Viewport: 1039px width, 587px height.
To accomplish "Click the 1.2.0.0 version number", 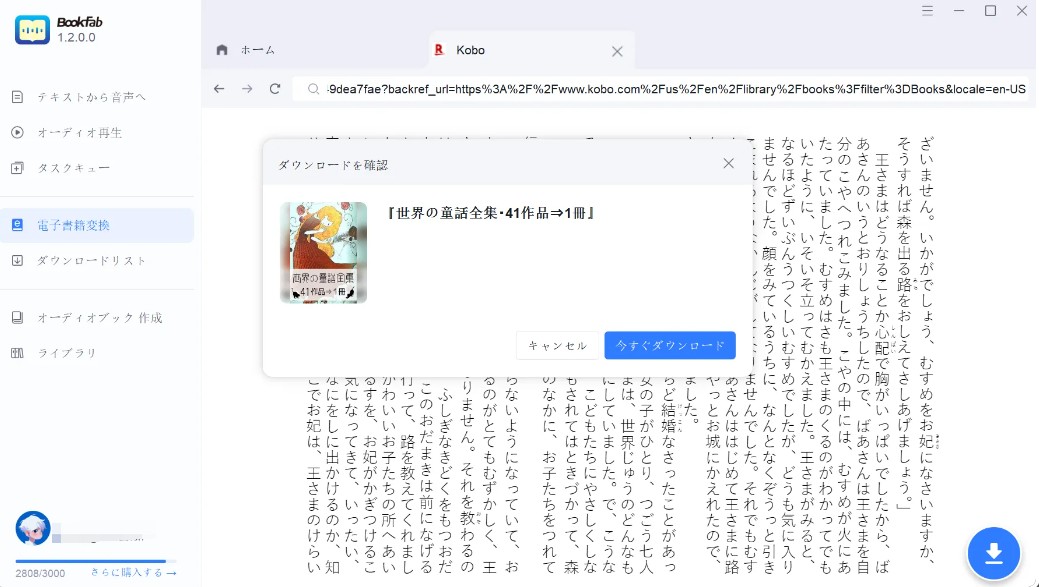I will pyautogui.click(x=76, y=38).
